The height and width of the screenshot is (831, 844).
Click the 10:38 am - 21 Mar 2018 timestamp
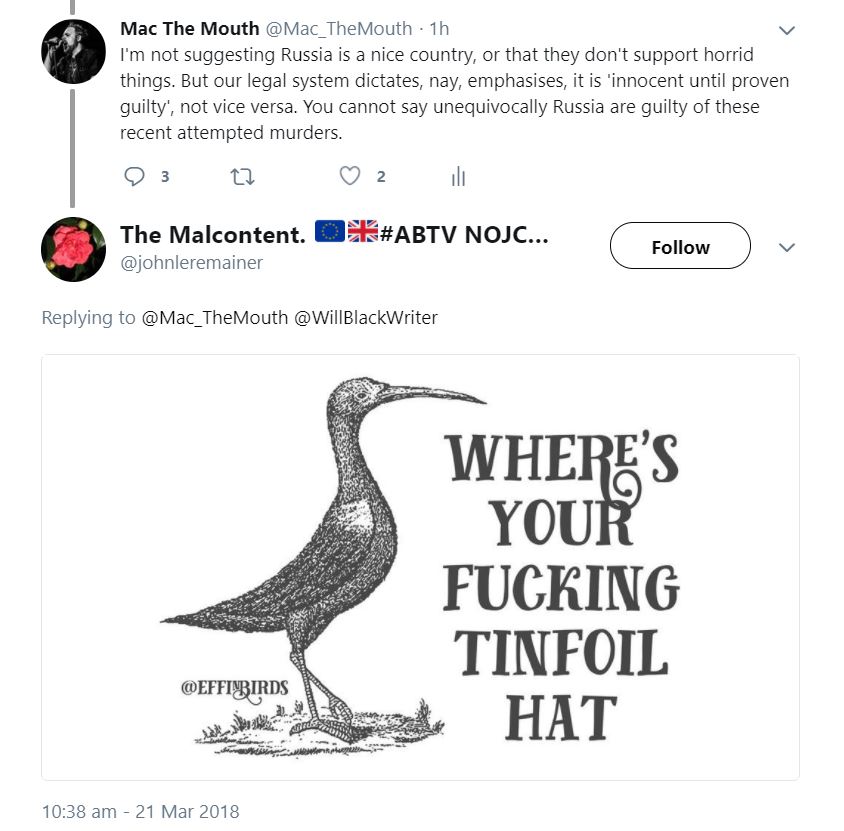pos(140,811)
